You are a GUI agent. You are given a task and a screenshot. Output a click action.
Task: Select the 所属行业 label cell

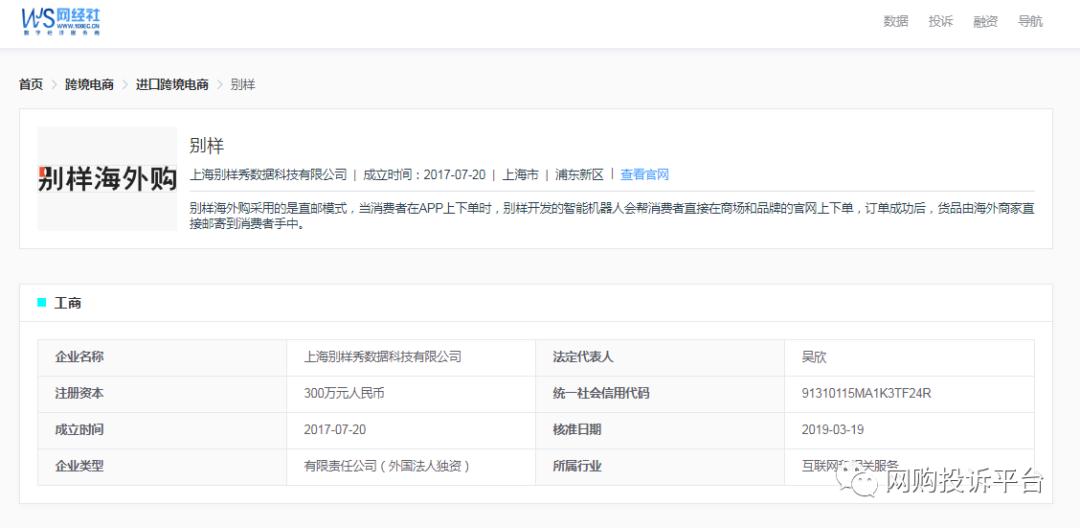click(660, 467)
